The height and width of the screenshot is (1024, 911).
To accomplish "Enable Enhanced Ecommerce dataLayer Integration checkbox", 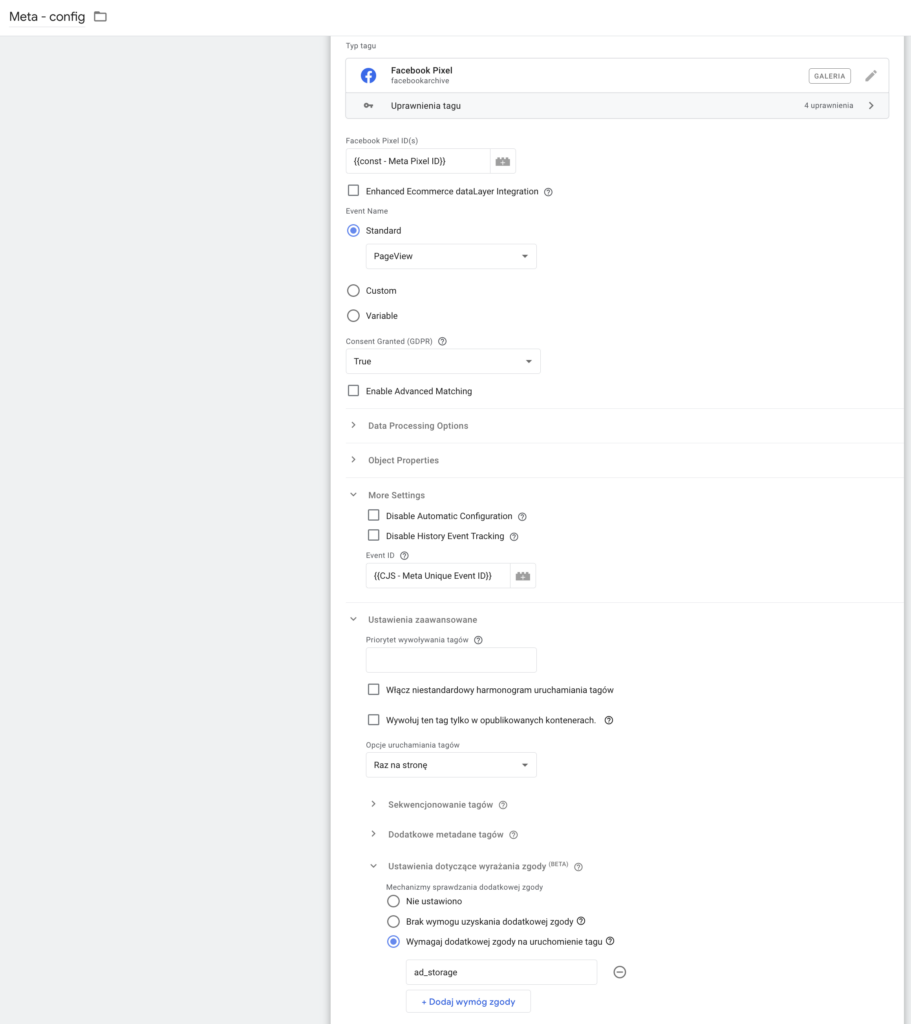I will click(x=353, y=191).
